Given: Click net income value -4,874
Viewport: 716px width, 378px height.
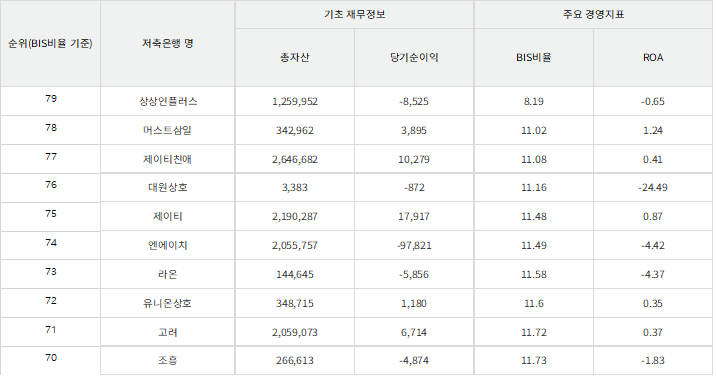Looking at the screenshot, I should (x=414, y=361).
